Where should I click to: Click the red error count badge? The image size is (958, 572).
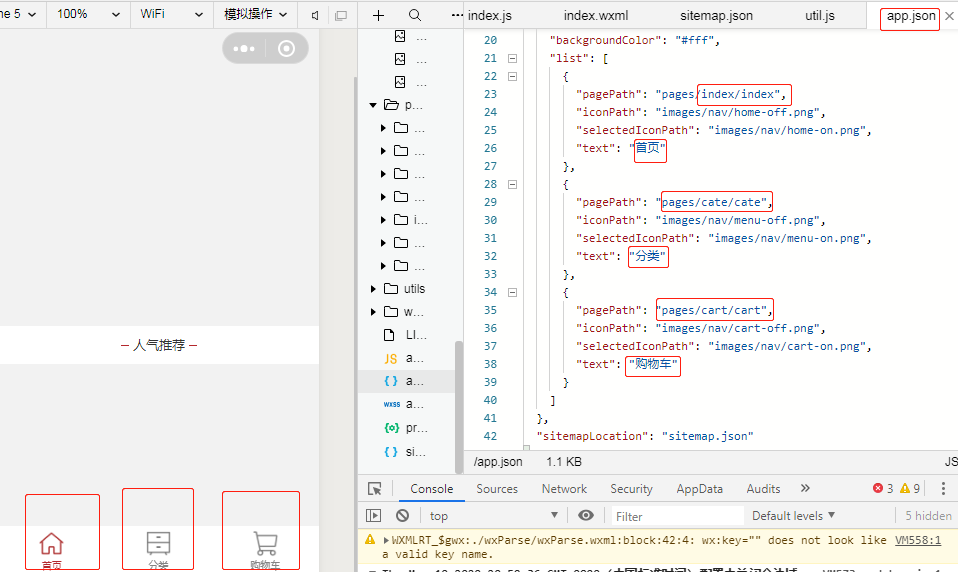point(883,488)
